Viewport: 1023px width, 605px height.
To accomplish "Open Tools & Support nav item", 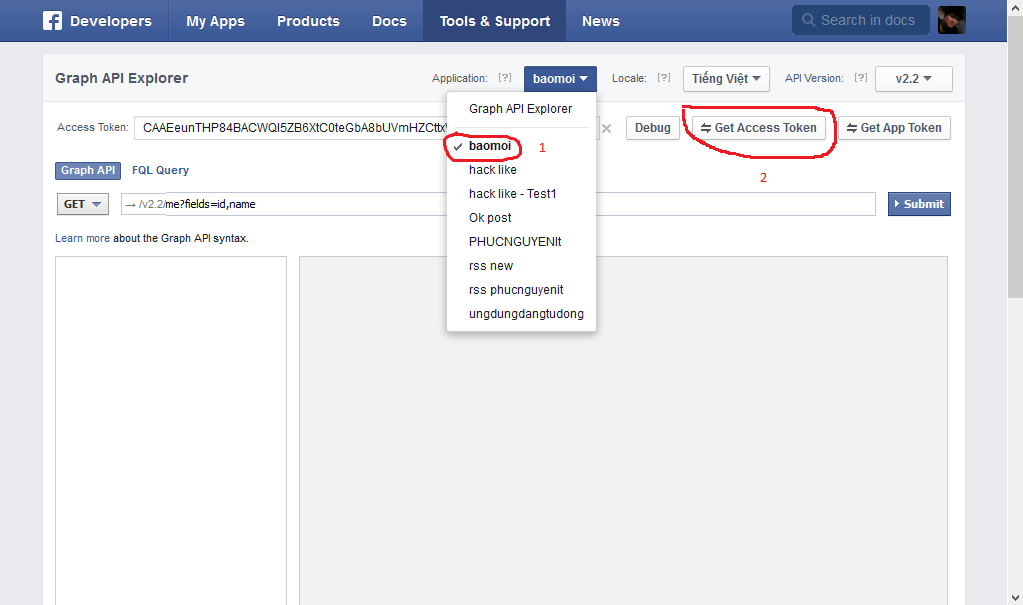I will pos(495,21).
